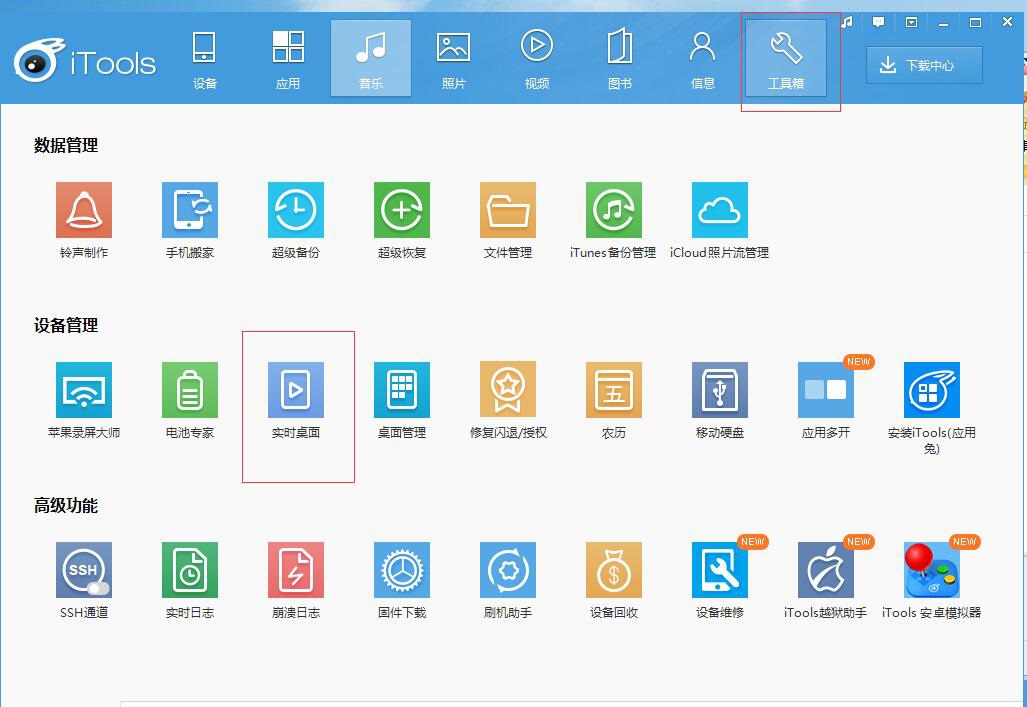Viewport: 1027px width, 707px height.
Task: Open the 实时桌面 live desktop tool
Action: click(x=296, y=390)
